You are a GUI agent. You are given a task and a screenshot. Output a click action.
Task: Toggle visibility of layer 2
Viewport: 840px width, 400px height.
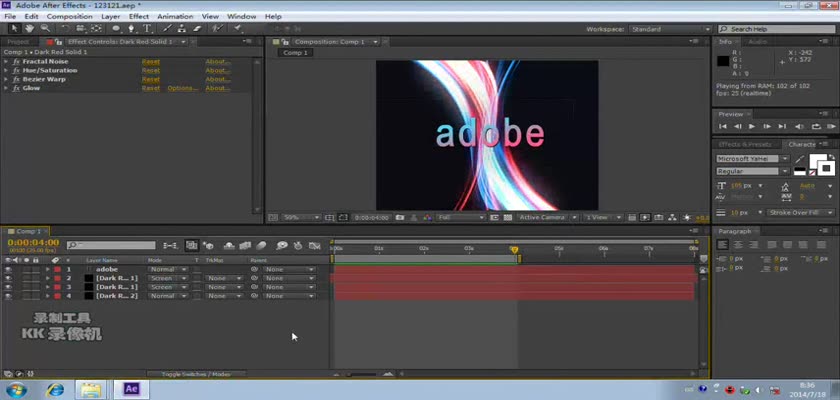[8, 278]
